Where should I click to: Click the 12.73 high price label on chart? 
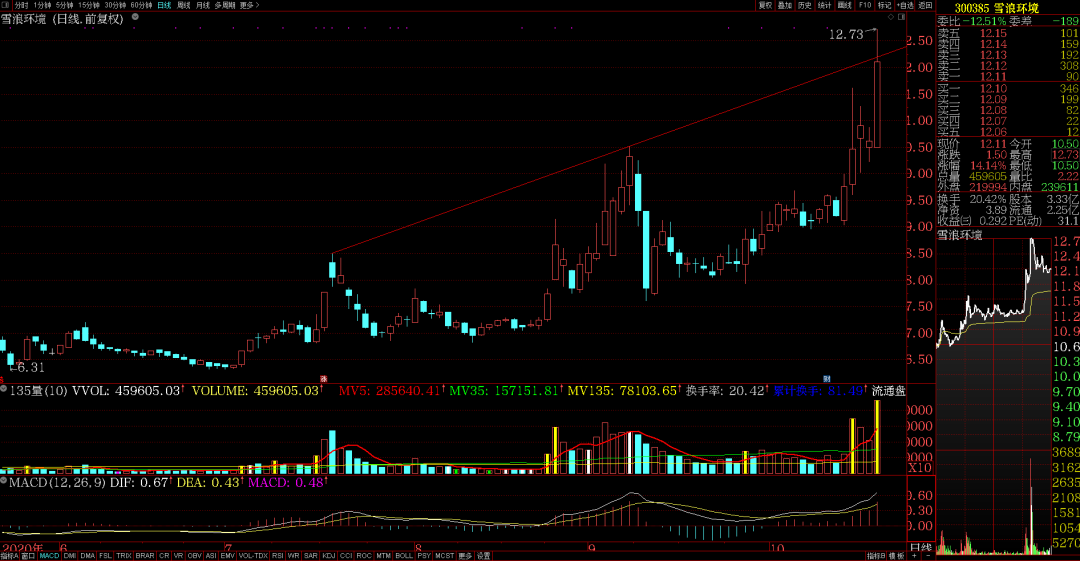point(846,34)
